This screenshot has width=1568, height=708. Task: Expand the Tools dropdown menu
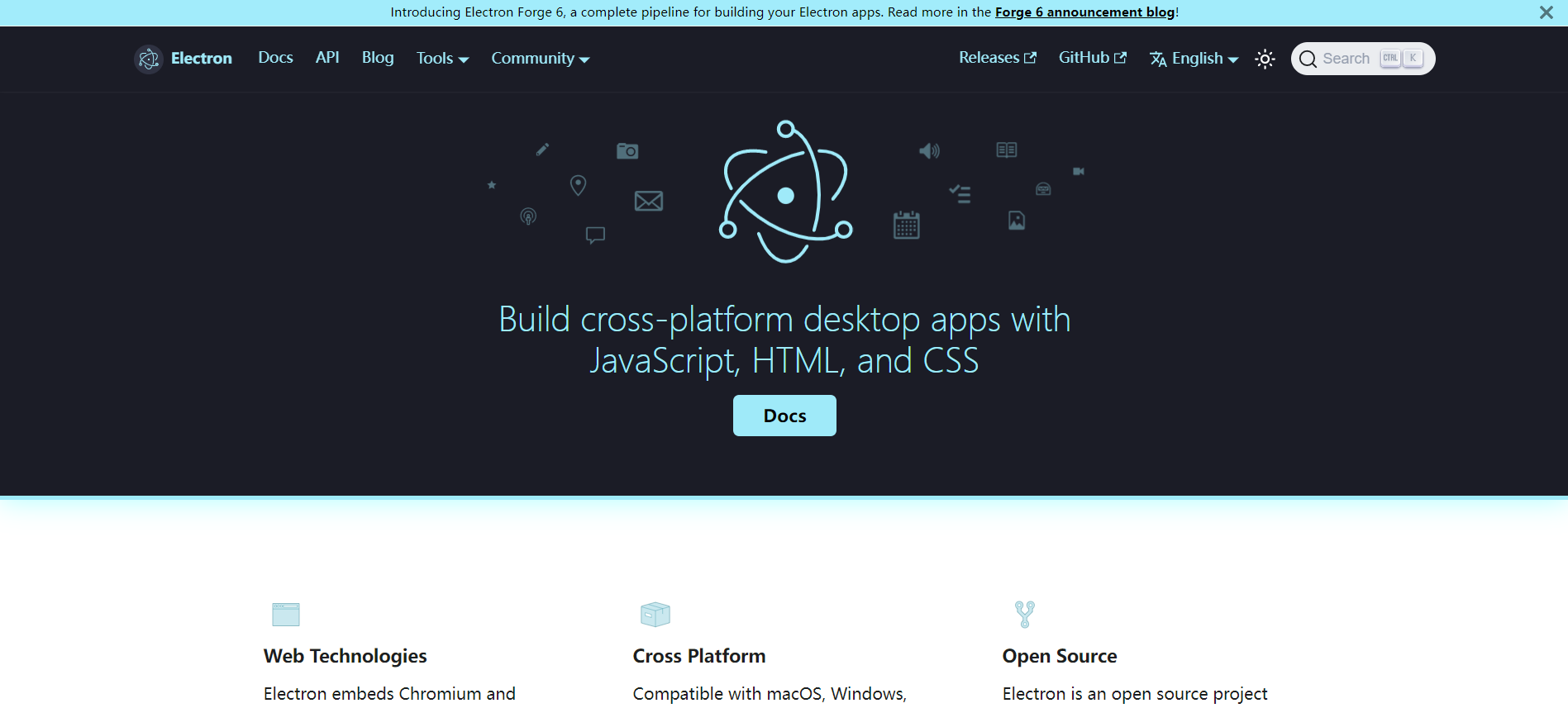(x=442, y=59)
